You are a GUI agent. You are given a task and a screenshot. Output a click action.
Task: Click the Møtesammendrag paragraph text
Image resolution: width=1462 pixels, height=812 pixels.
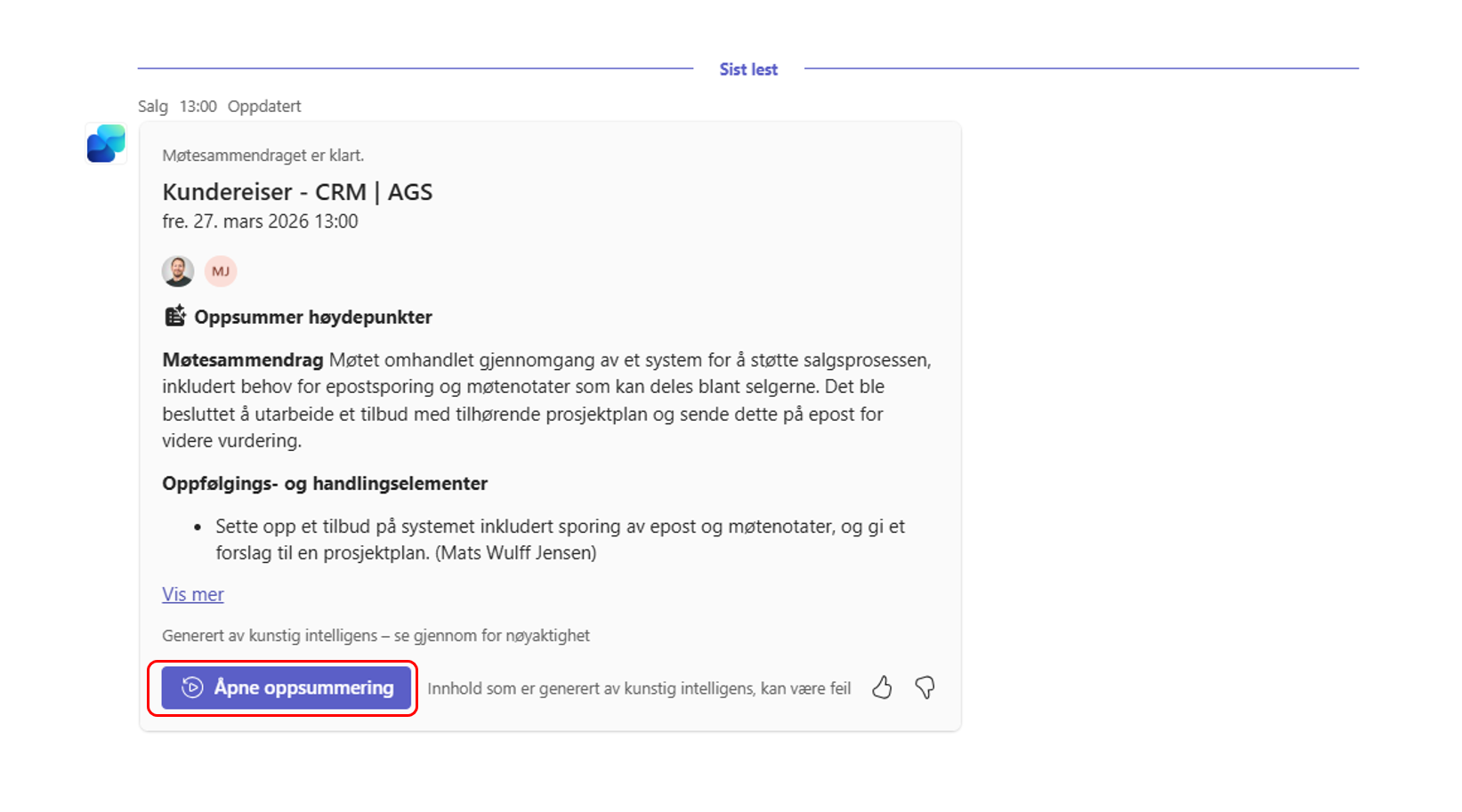click(x=545, y=400)
